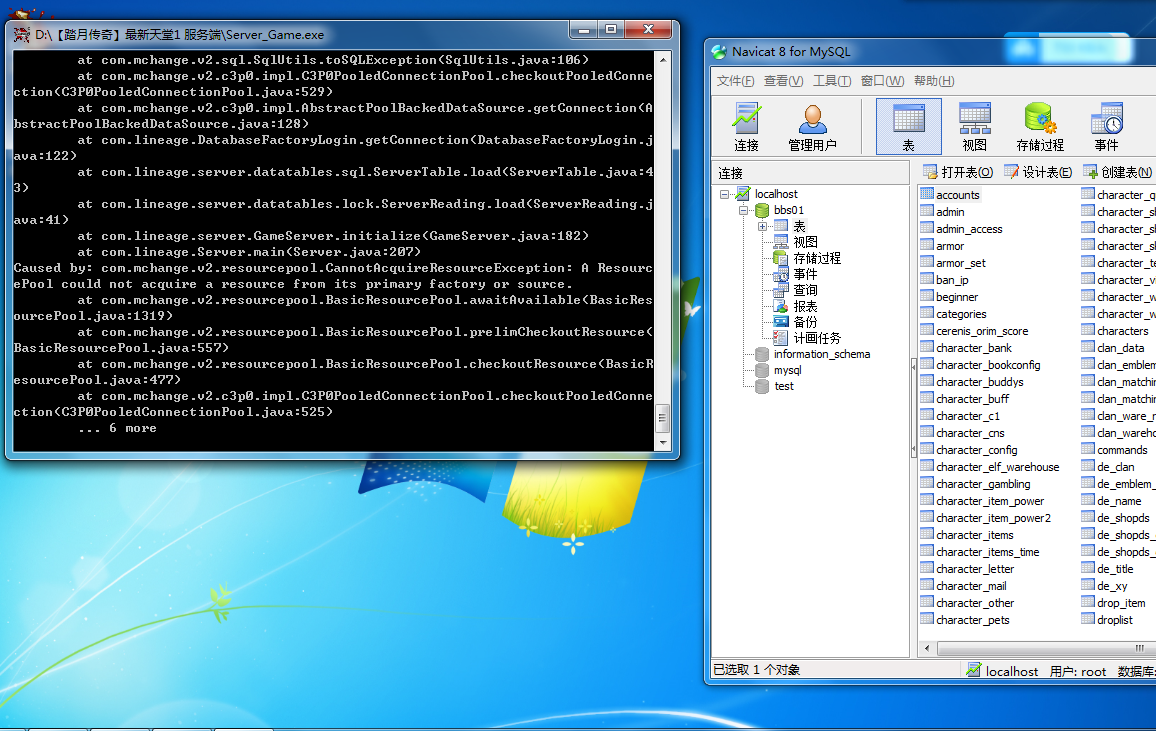Click console window scroll up arrow
Screen dimensions: 1156x731
click(663, 60)
